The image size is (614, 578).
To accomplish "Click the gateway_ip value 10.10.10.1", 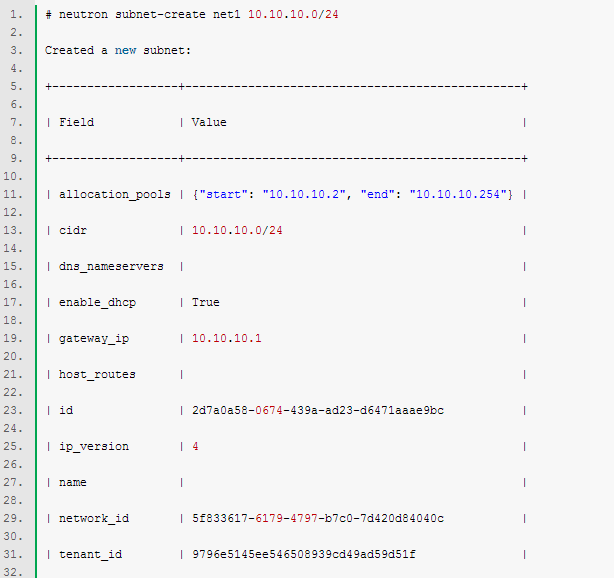I will tap(226, 338).
